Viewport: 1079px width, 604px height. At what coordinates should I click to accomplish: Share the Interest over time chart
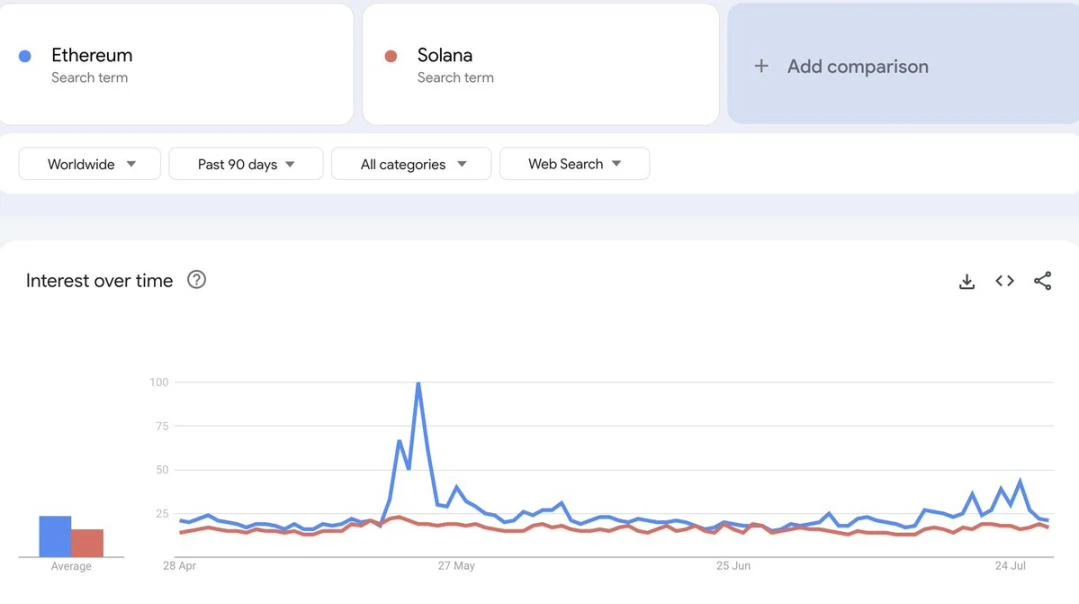pos(1042,281)
